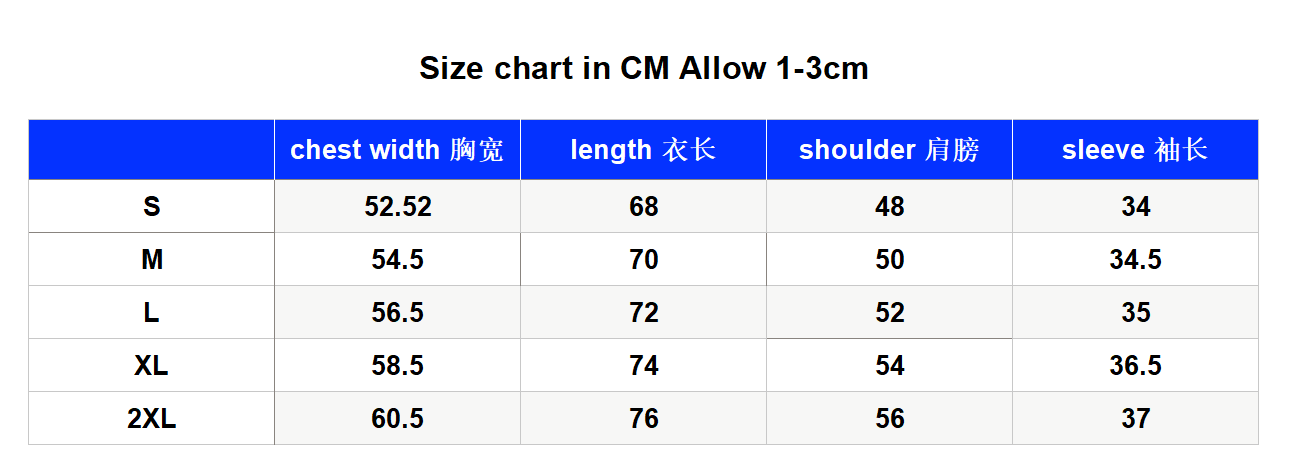Screen dimensions: 1295x471
Task: Select the 'shoulder 肩膀' column header
Action: point(889,150)
